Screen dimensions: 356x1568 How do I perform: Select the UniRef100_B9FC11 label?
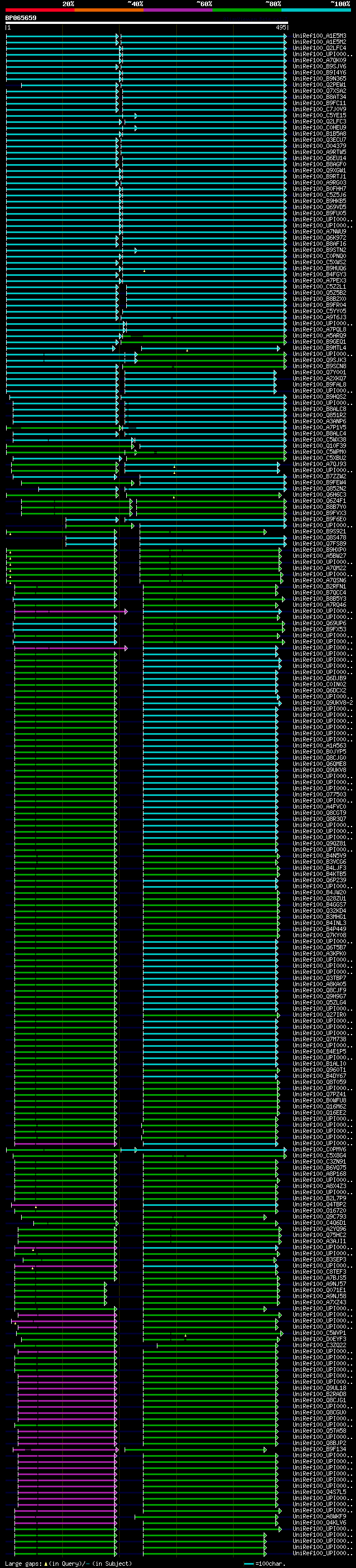click(319, 103)
